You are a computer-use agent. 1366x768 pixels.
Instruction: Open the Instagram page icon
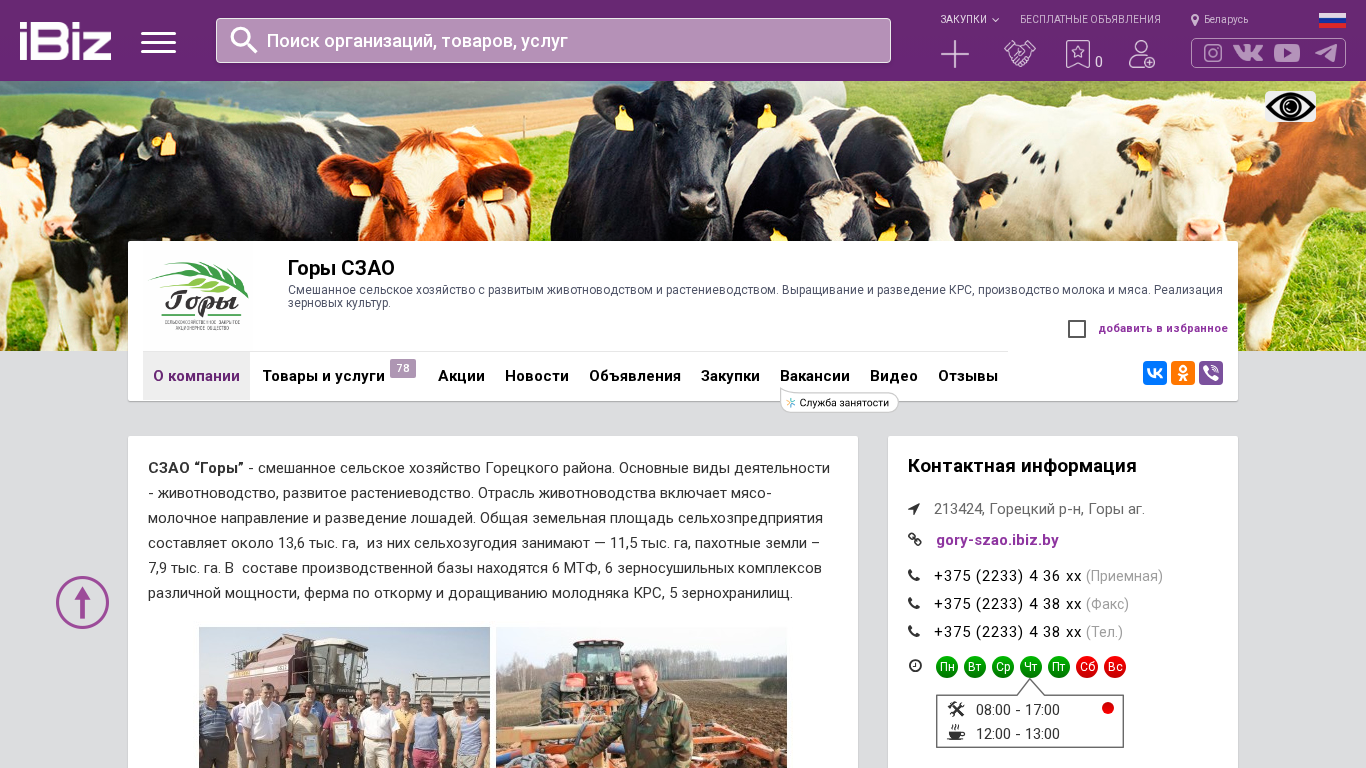pyautogui.click(x=1213, y=53)
